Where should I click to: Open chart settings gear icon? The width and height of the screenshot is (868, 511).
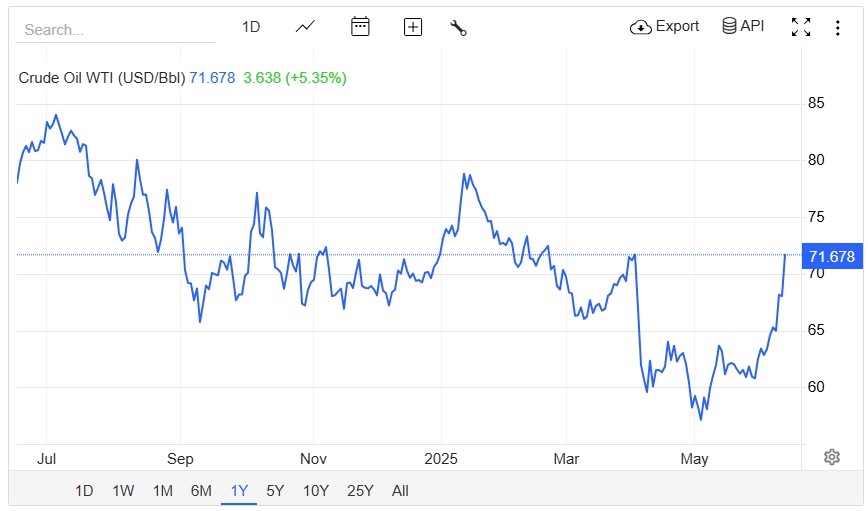[831, 457]
